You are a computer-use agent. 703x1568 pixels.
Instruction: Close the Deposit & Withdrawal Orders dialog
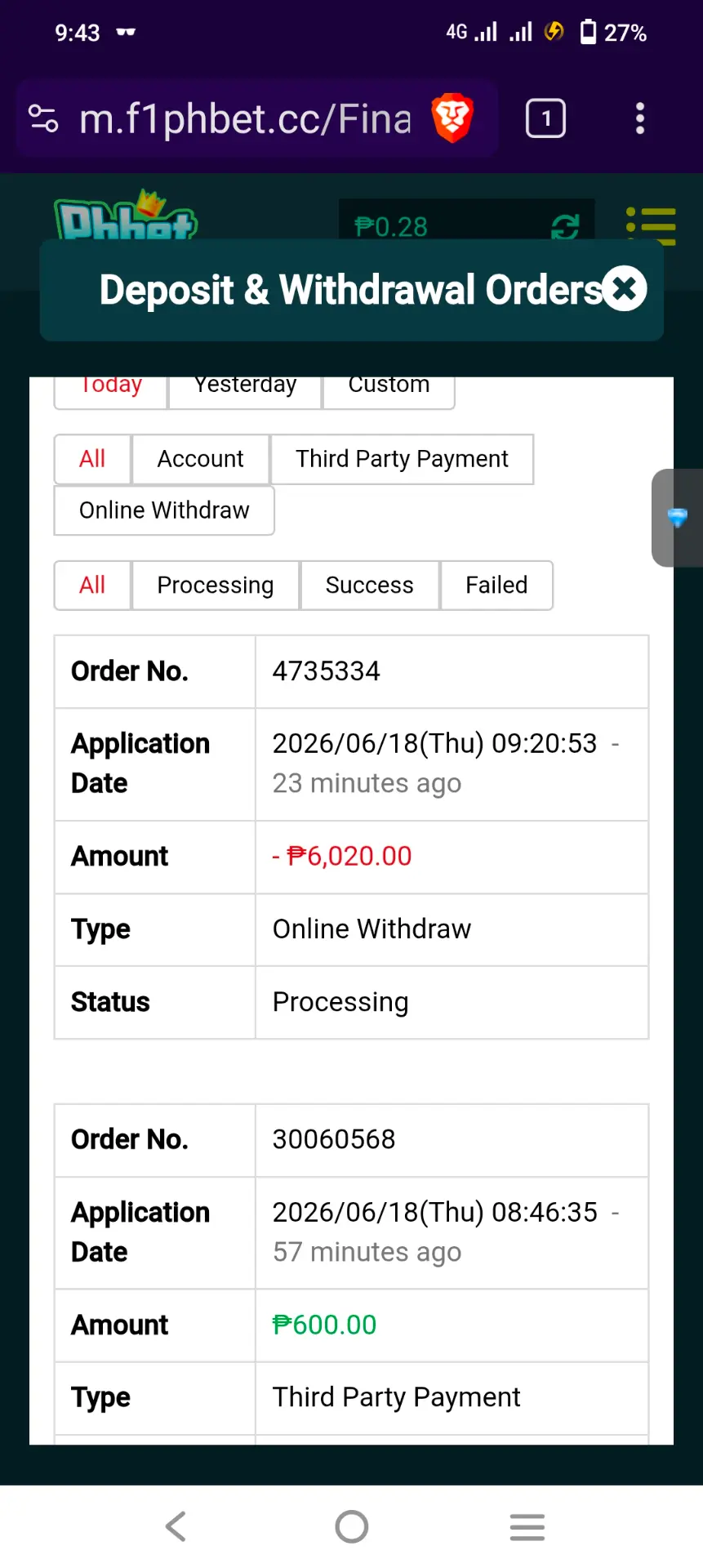[625, 289]
